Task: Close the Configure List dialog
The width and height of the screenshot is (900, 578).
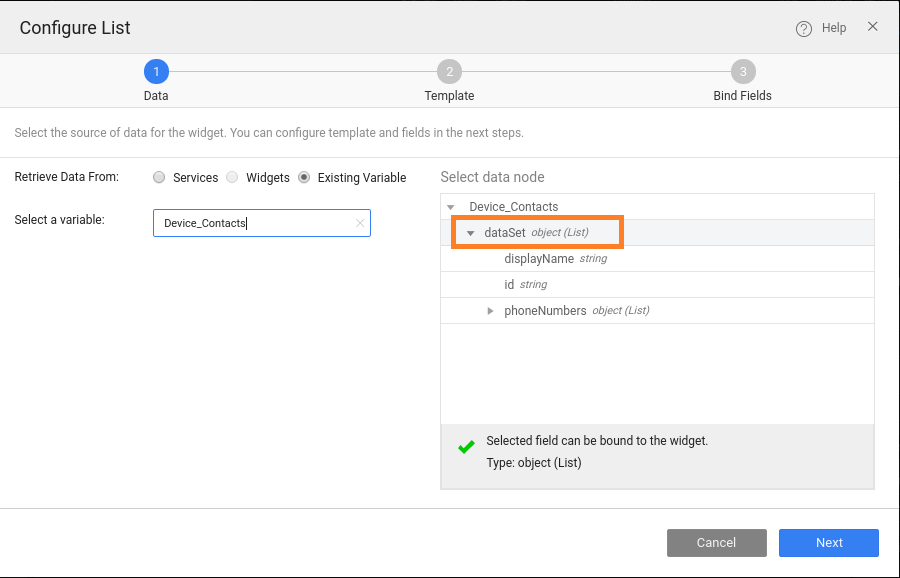Action: (x=872, y=27)
